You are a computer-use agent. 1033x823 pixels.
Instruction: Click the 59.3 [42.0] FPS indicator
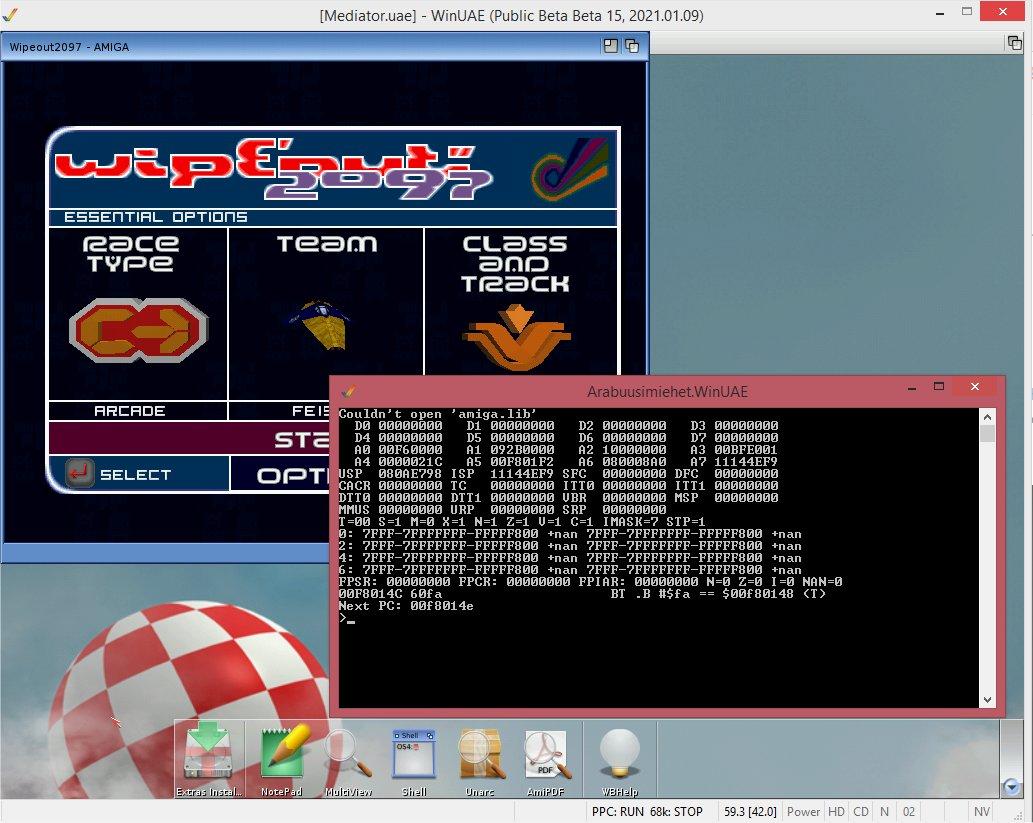[750, 812]
